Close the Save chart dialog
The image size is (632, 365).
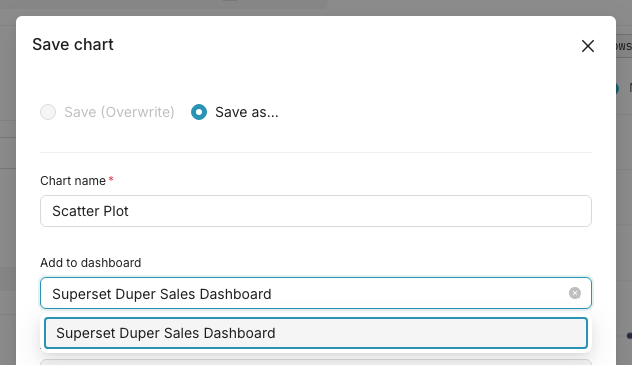tap(588, 46)
